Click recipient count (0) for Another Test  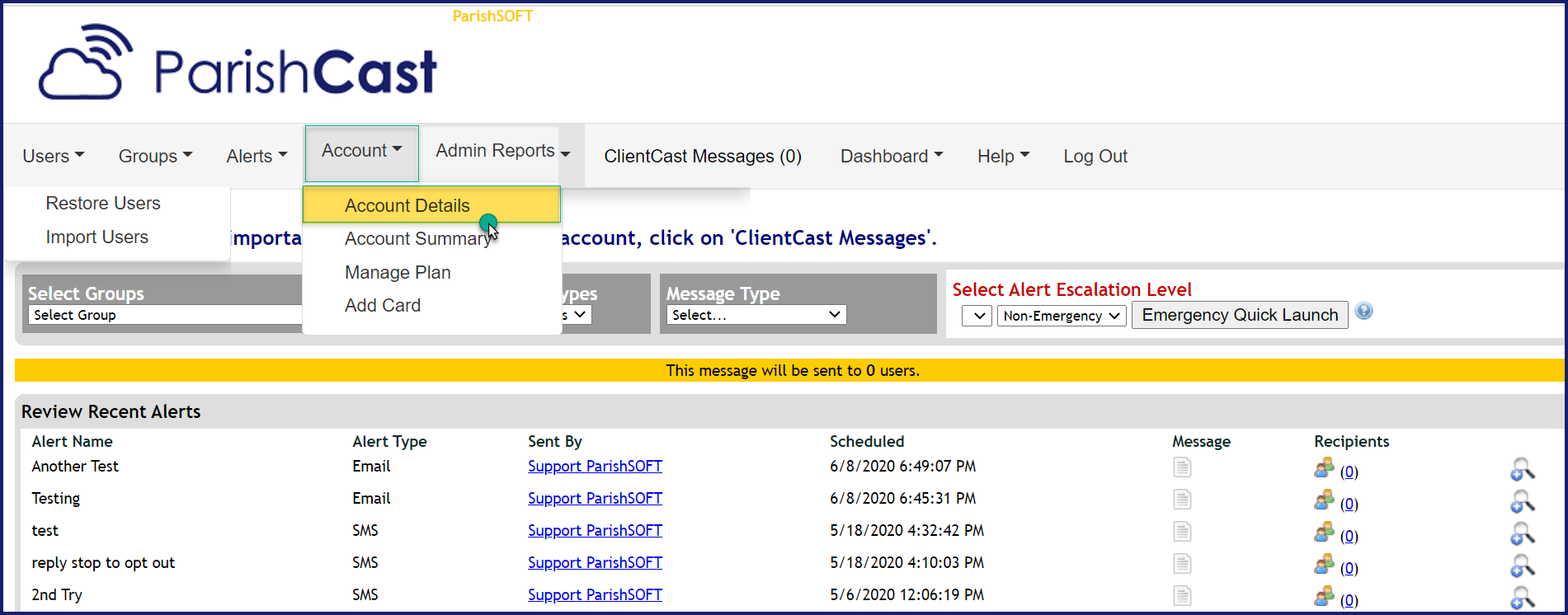tap(1349, 472)
